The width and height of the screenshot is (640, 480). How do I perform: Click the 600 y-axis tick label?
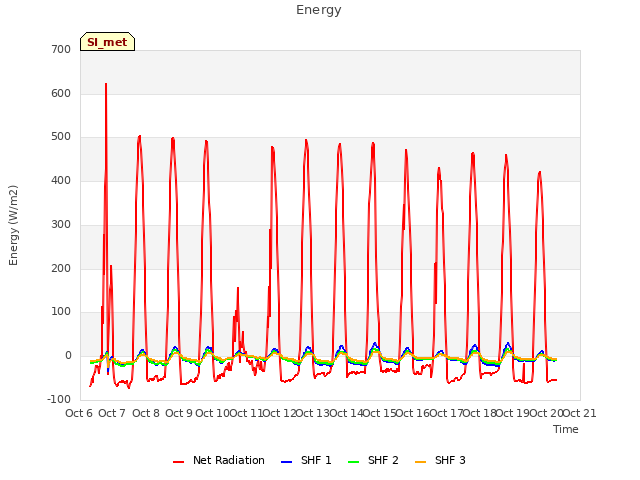(x=61, y=93)
